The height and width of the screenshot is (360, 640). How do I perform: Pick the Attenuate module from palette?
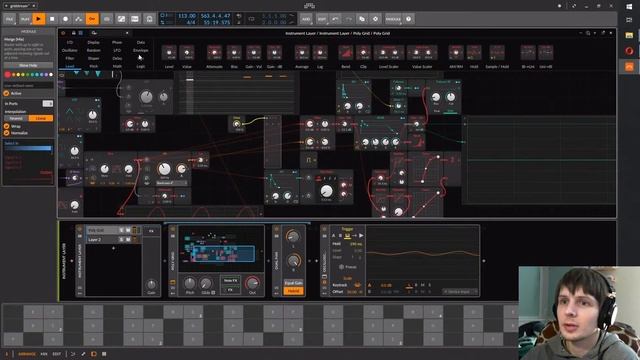214,56
